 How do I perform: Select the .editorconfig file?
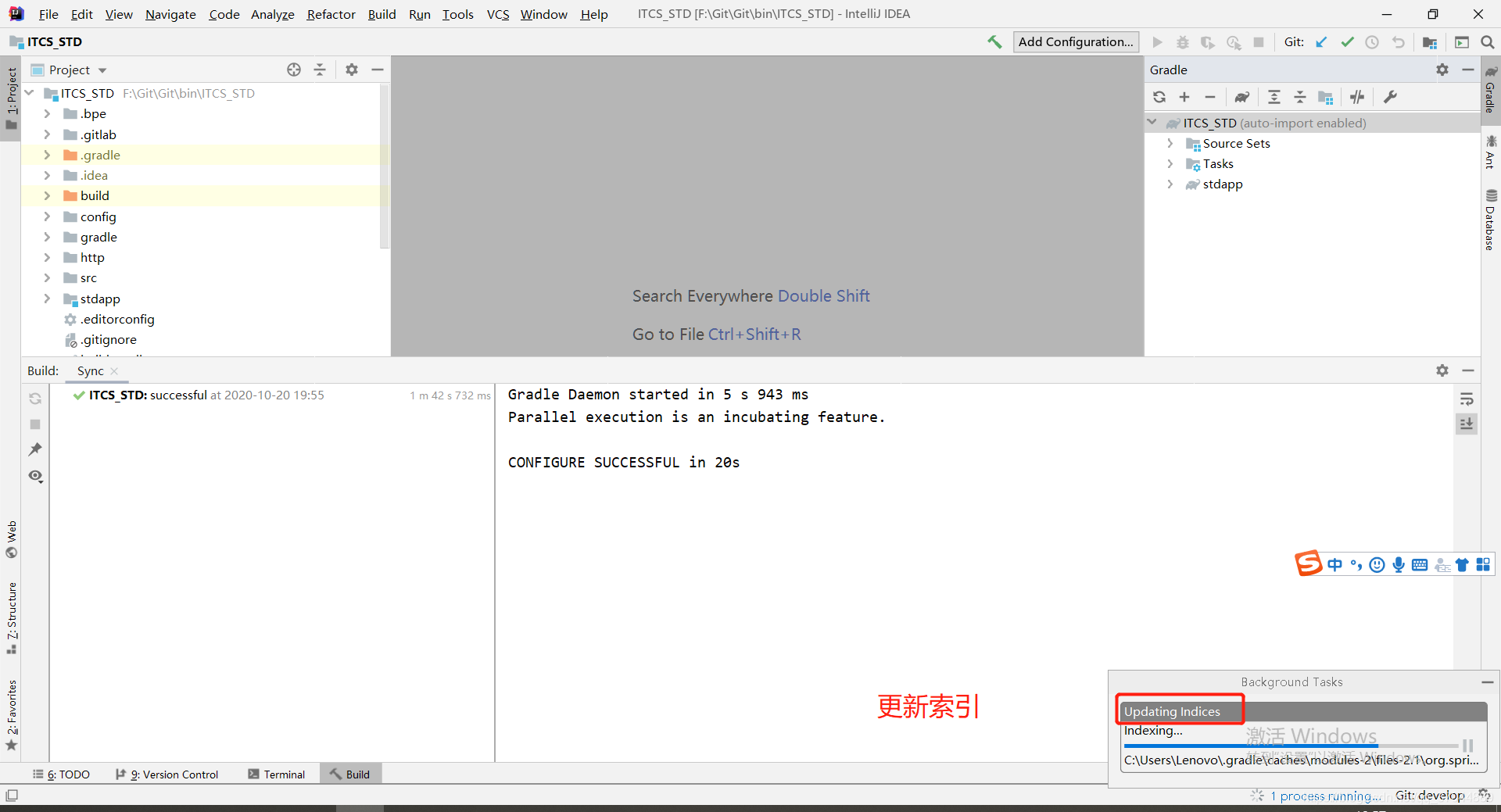click(x=117, y=319)
